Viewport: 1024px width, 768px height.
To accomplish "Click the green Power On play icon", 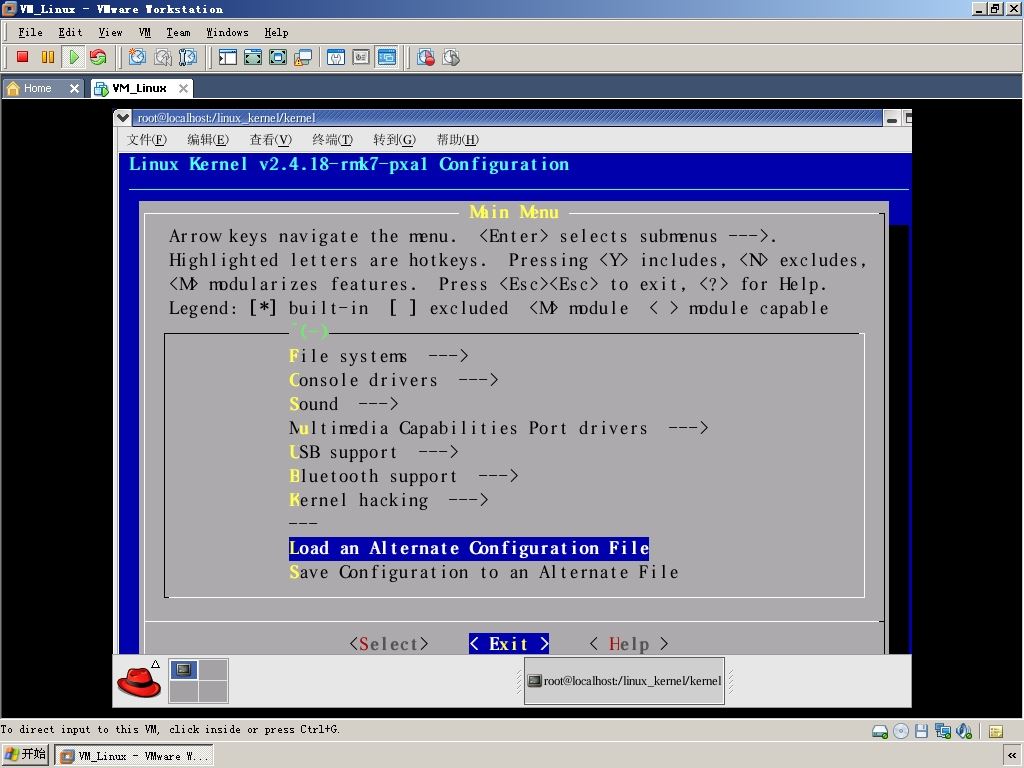I will (x=74, y=57).
